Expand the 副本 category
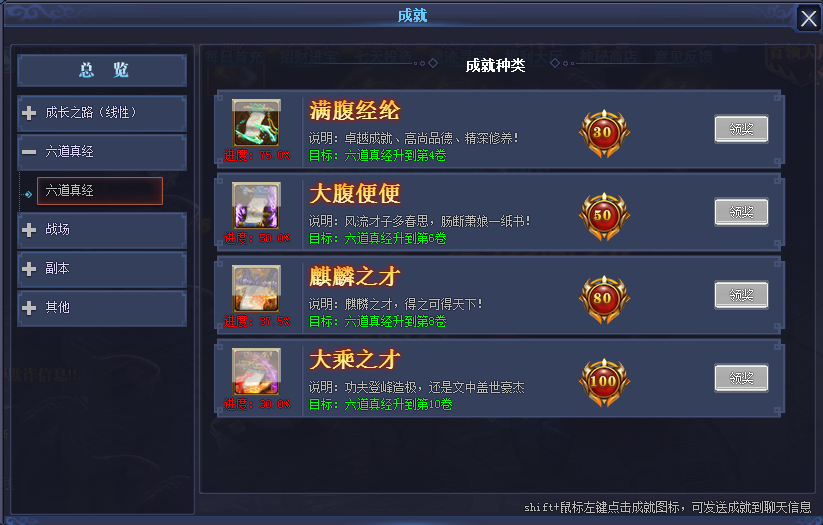823x525 pixels. (x=102, y=269)
